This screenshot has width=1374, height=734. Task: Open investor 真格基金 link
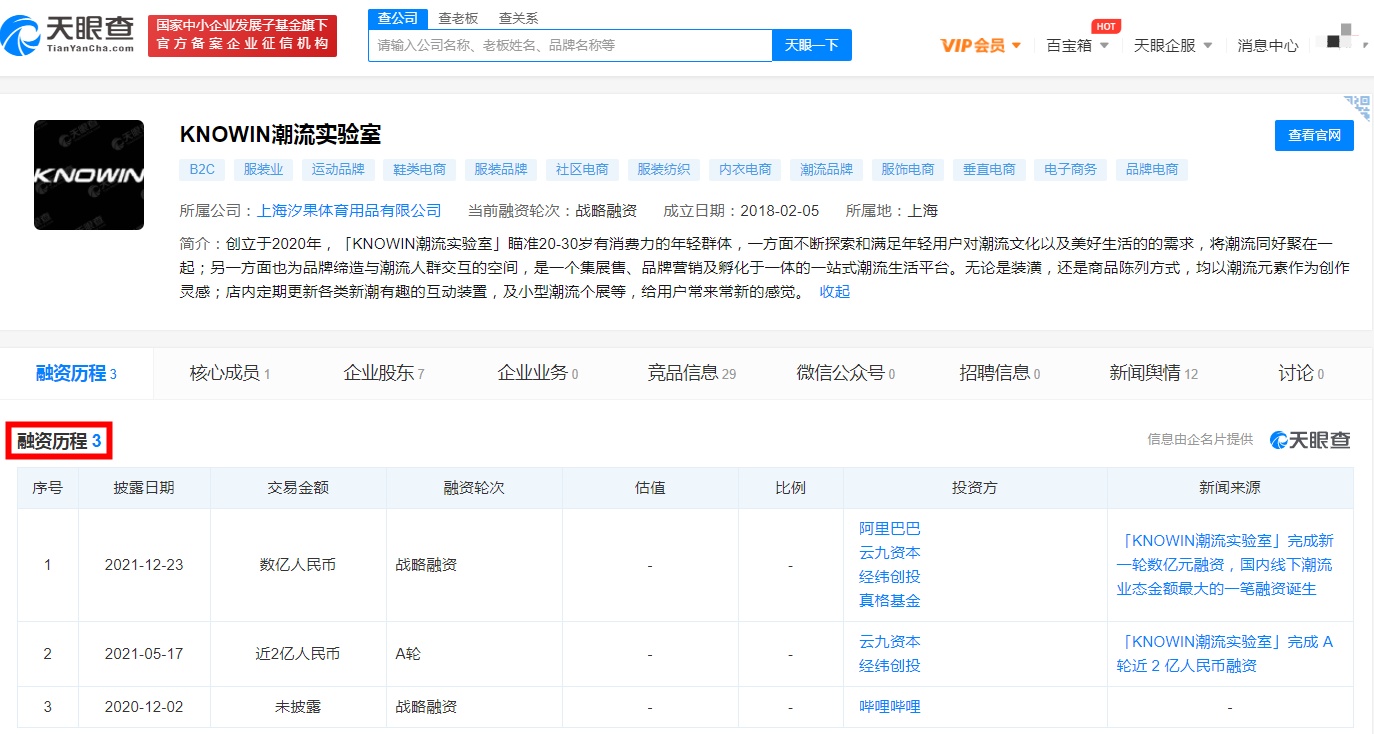(x=890, y=601)
